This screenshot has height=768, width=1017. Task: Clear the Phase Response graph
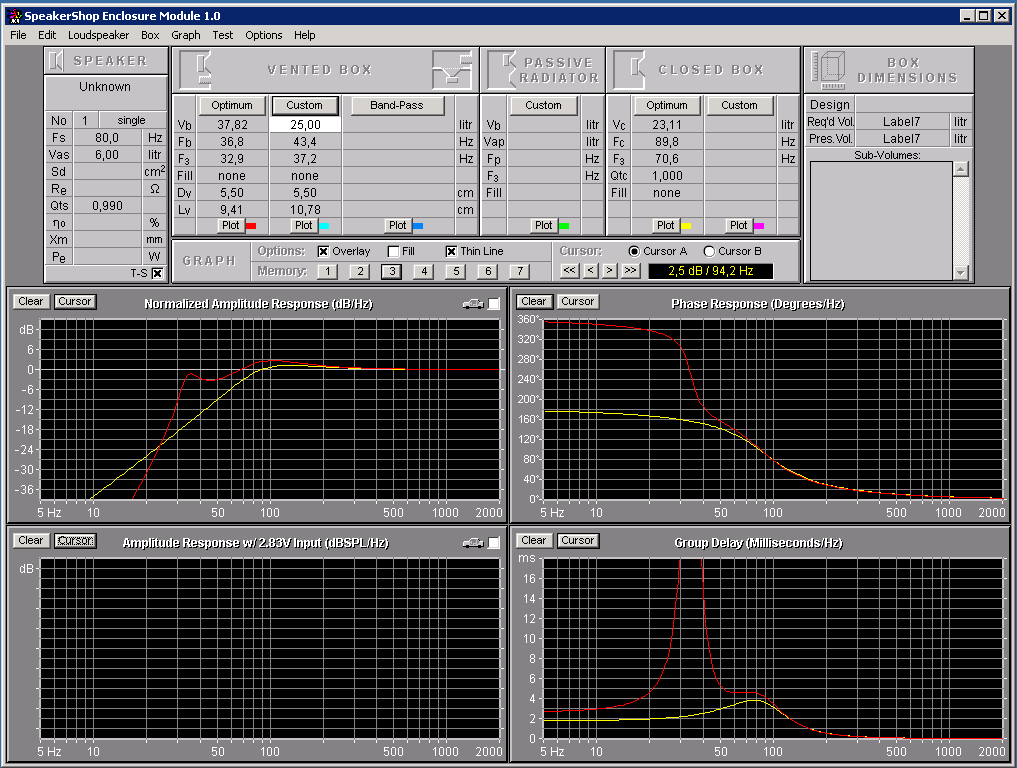tap(534, 301)
